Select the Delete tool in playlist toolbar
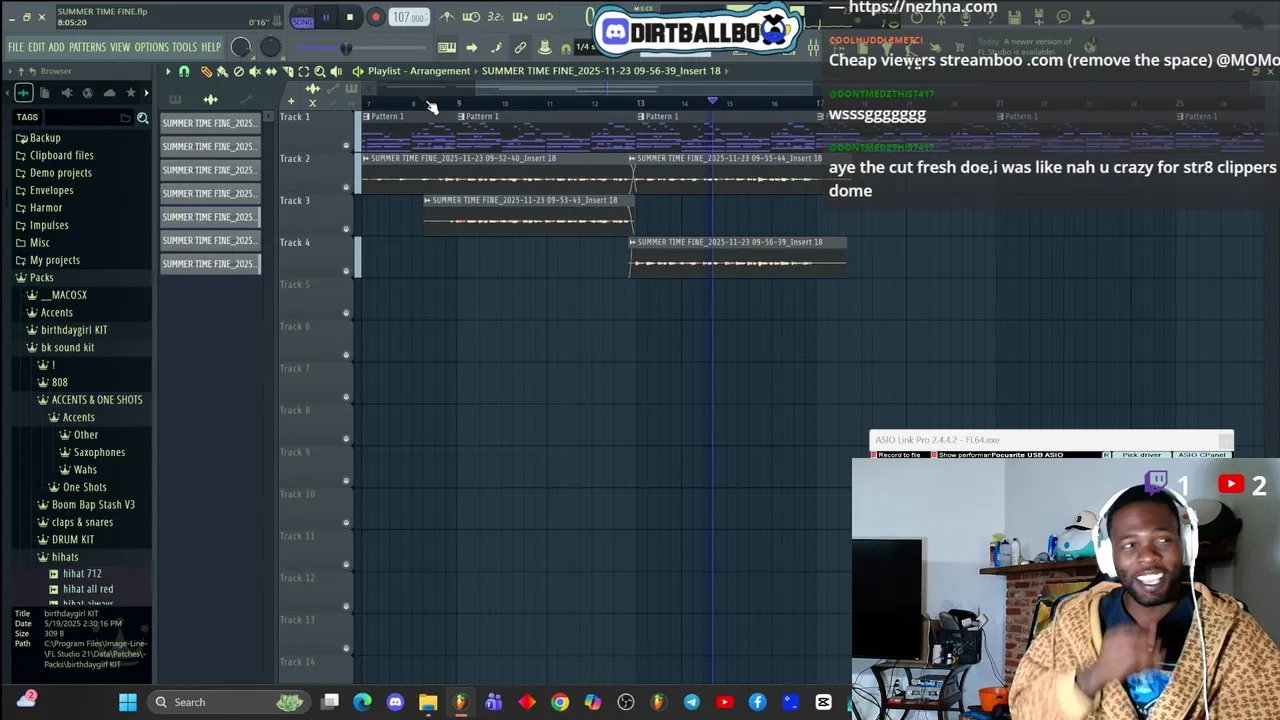1280x720 pixels. [239, 71]
